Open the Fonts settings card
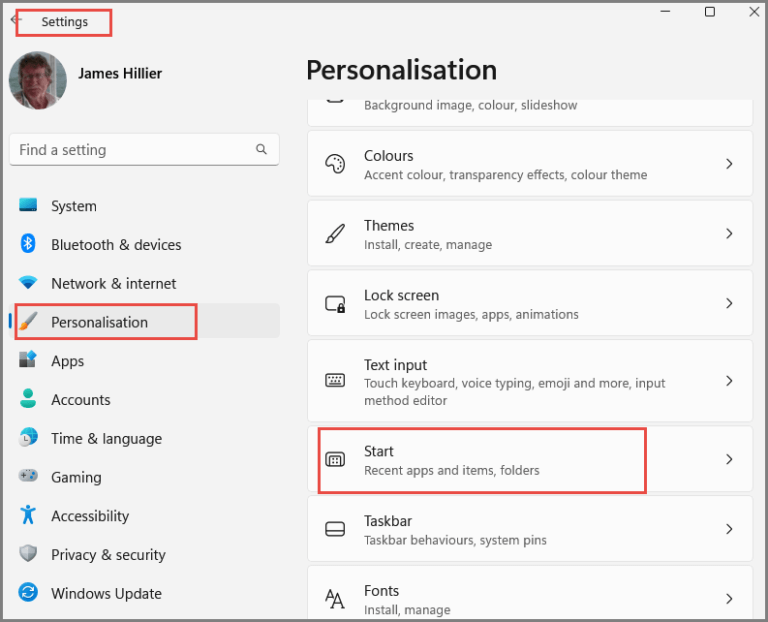The image size is (768, 622). click(530, 594)
